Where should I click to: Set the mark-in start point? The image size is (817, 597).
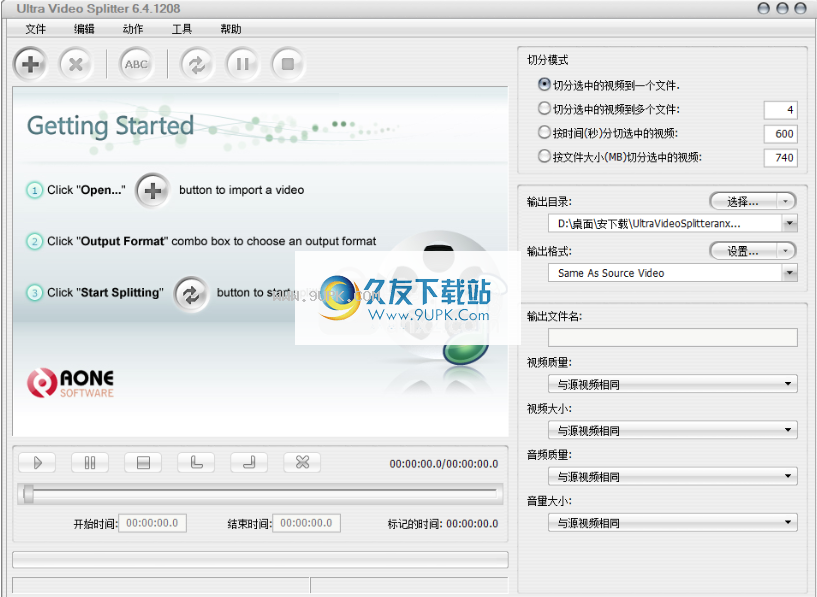pos(196,463)
